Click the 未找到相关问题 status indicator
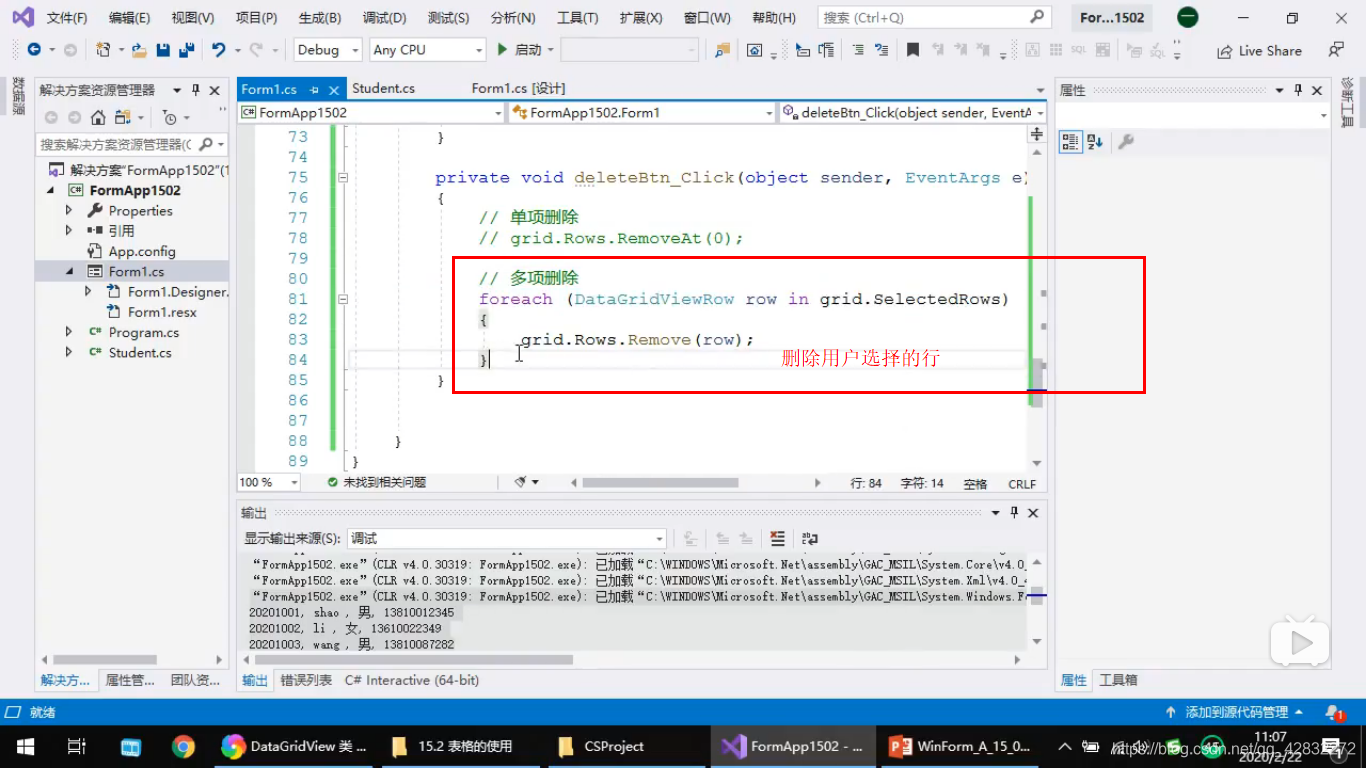The image size is (1366, 768). point(377,482)
